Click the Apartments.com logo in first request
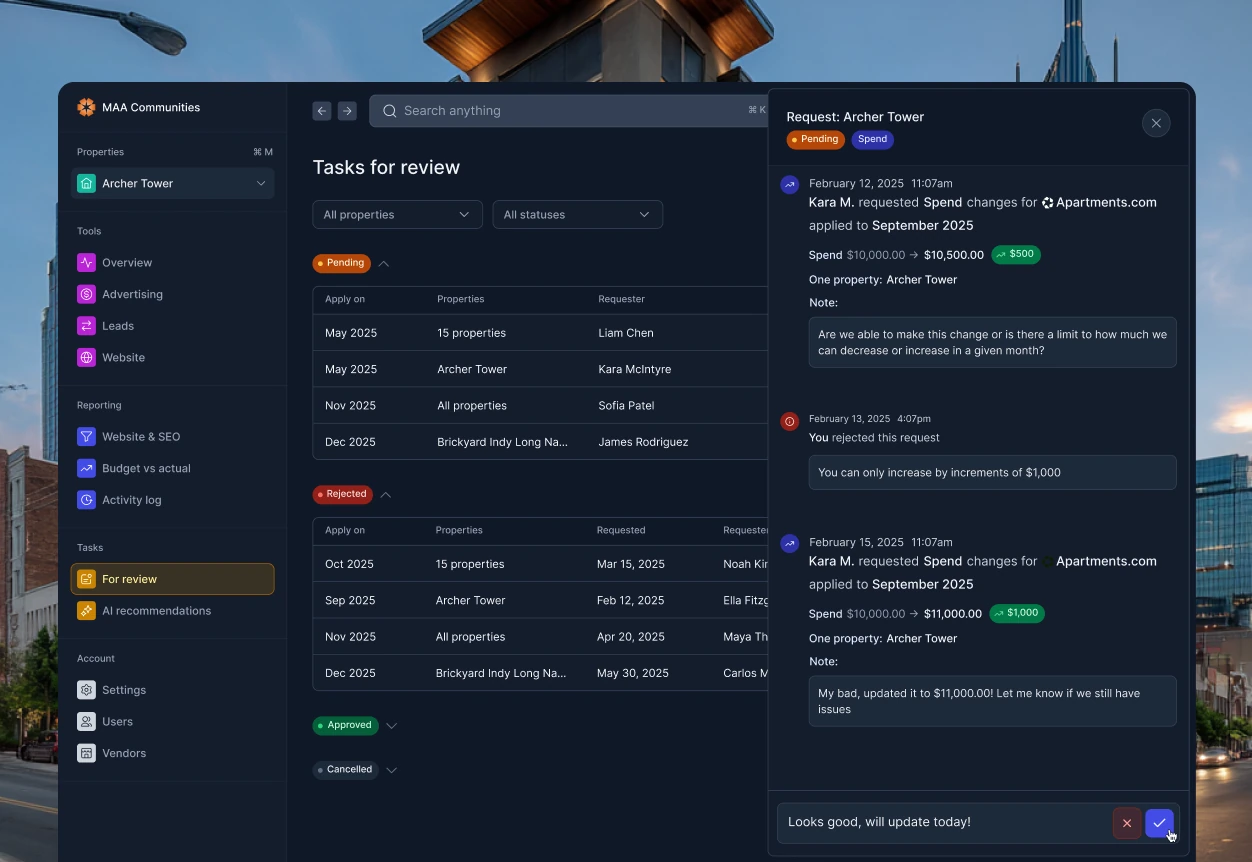This screenshot has width=1252, height=862. coord(1048,203)
